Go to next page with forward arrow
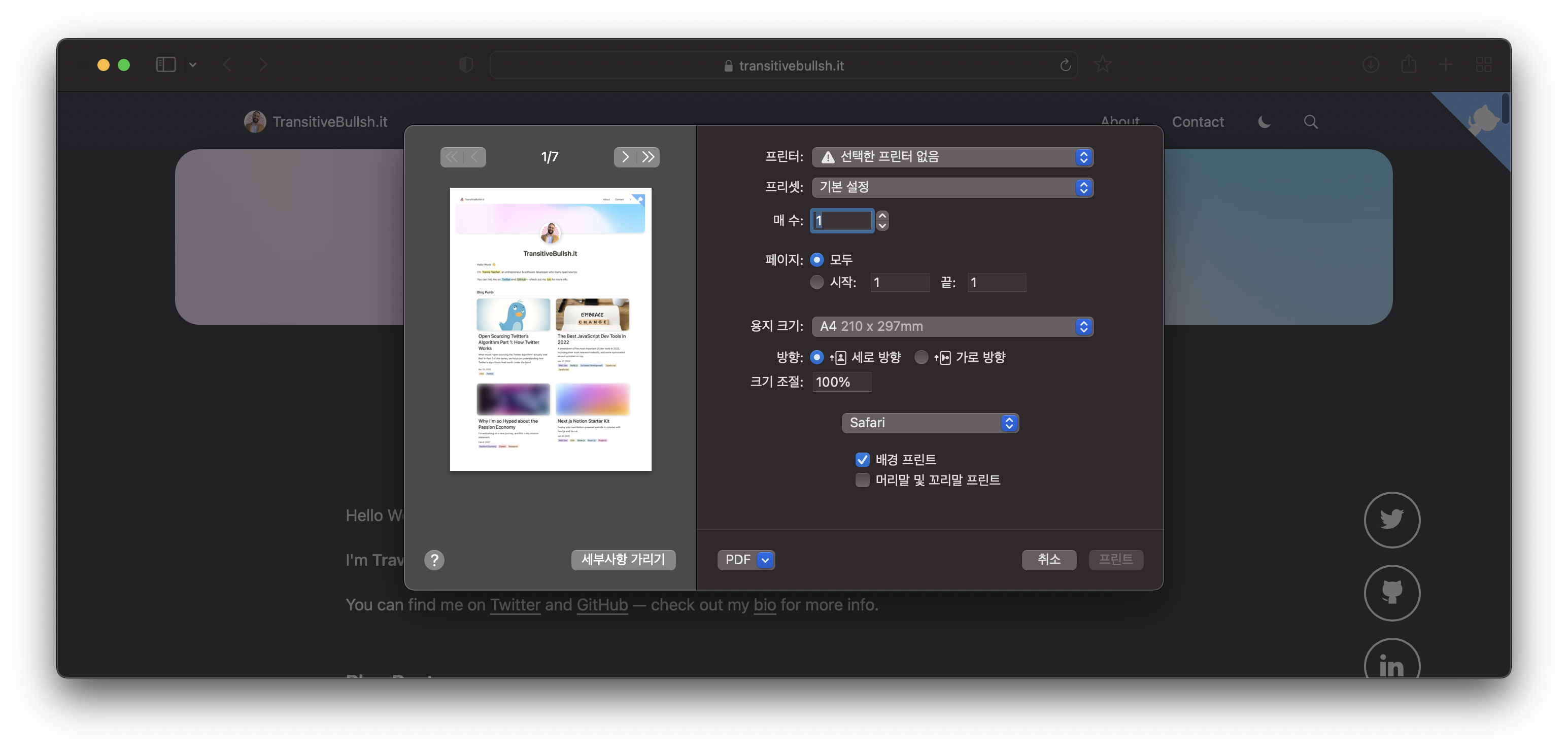The image size is (1568, 753). [x=625, y=157]
